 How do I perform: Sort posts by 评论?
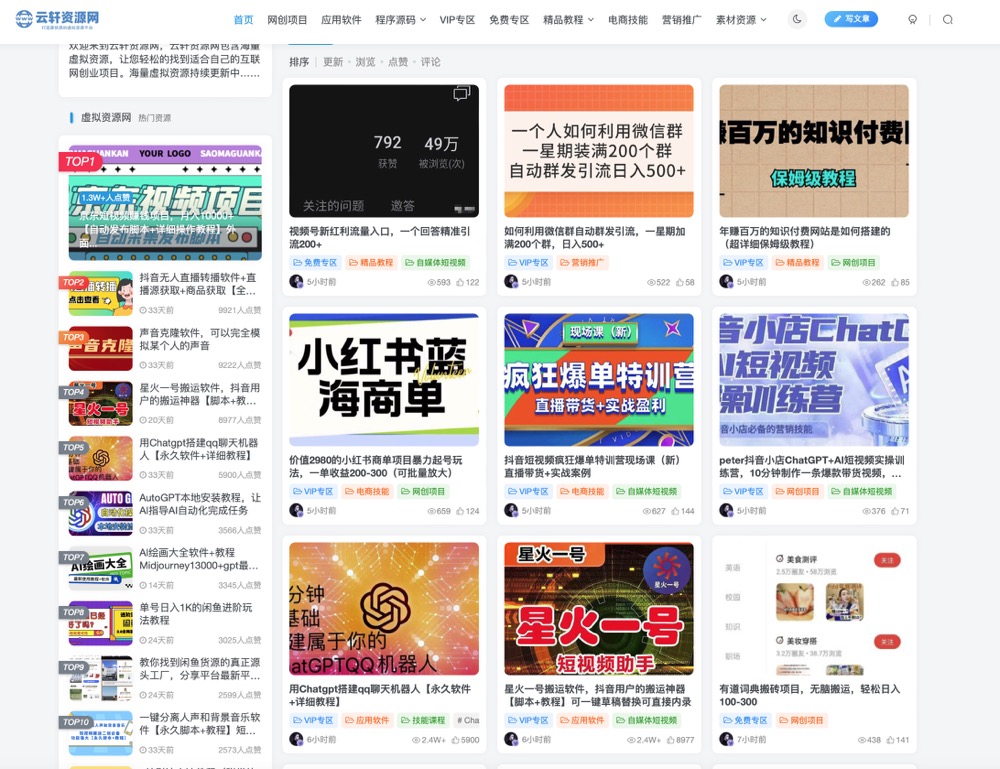pyautogui.click(x=430, y=62)
